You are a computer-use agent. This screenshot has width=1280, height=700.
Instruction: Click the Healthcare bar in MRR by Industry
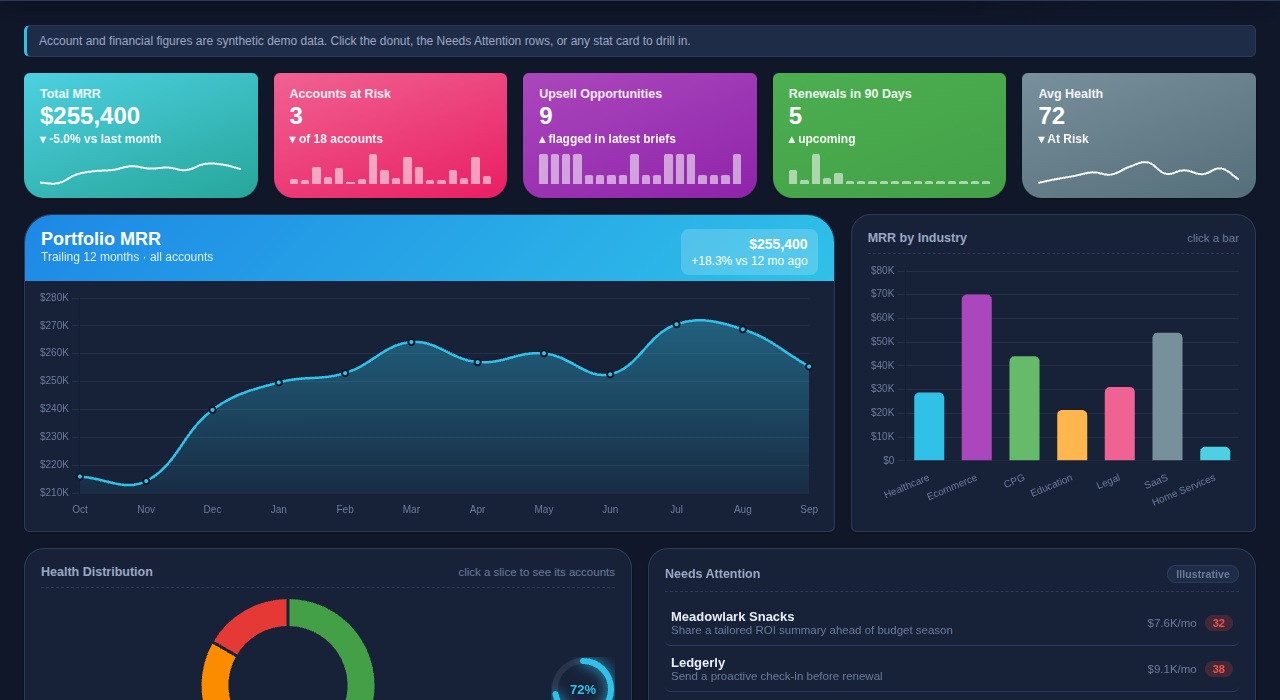[929, 427]
